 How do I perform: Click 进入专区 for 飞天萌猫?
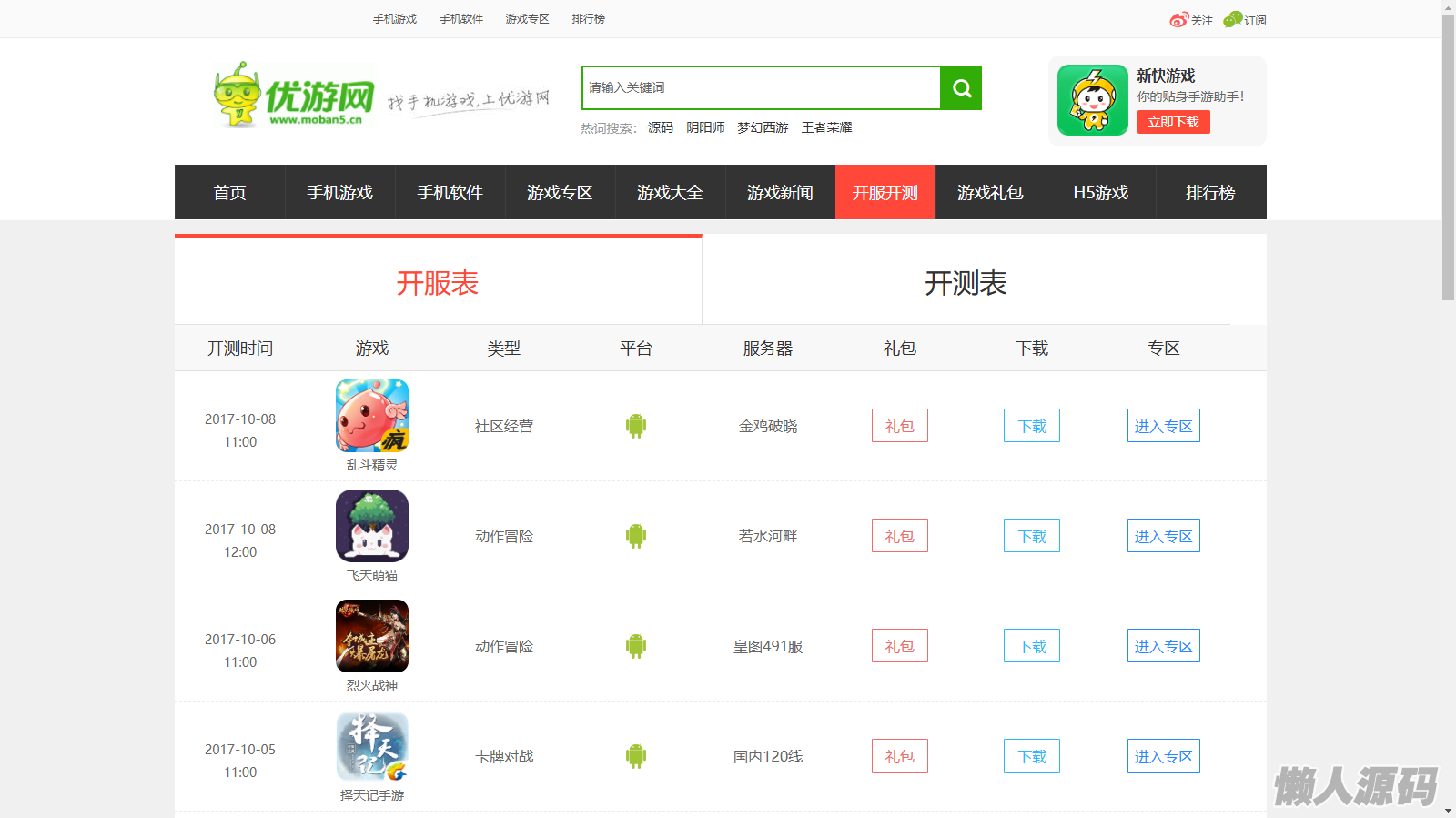point(1164,536)
